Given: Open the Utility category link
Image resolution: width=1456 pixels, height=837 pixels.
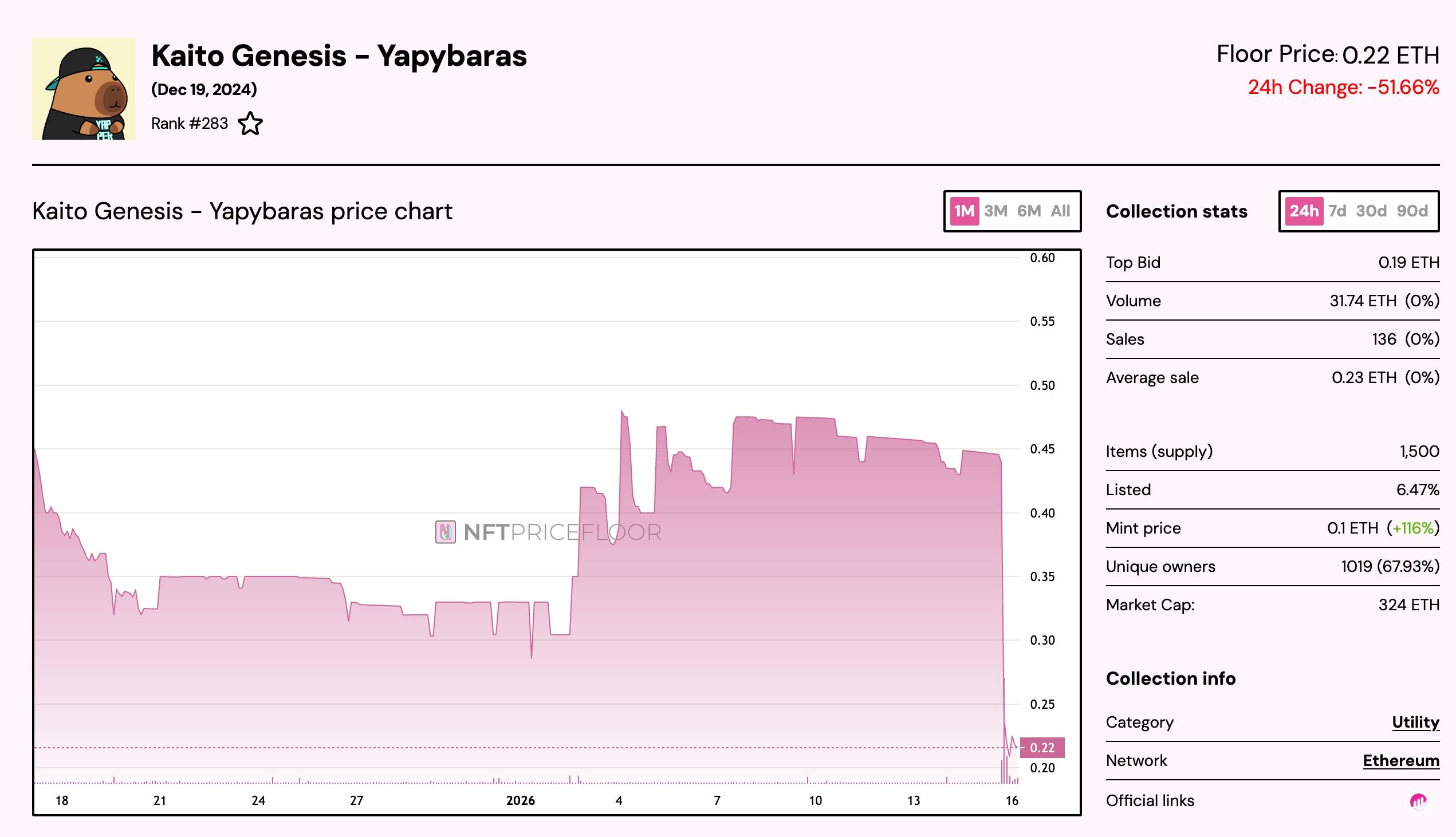Looking at the screenshot, I should (1415, 722).
